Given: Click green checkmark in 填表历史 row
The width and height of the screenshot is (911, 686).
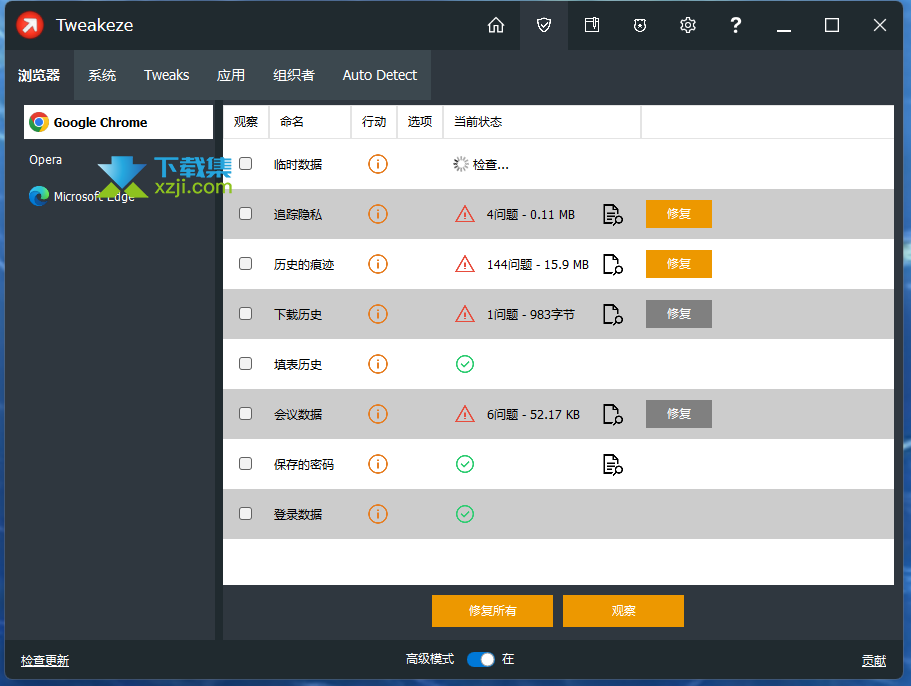Looking at the screenshot, I should coord(465,364).
